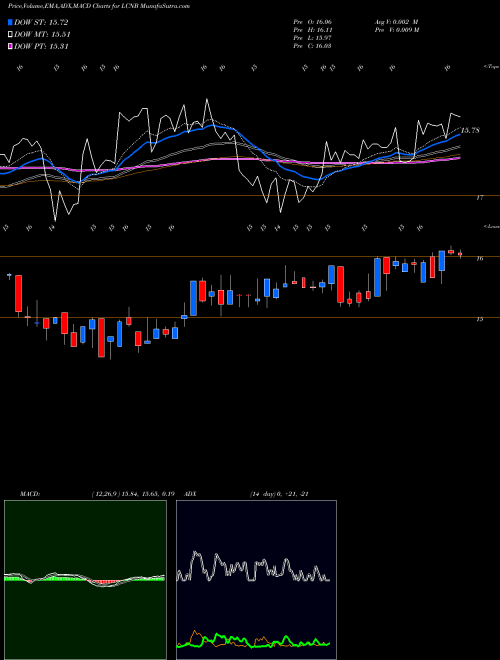This screenshot has height=660, width=500.
Task: Click the '(14 day) 6, +21, -21' ADX values
Action: pyautogui.click(x=279, y=494)
